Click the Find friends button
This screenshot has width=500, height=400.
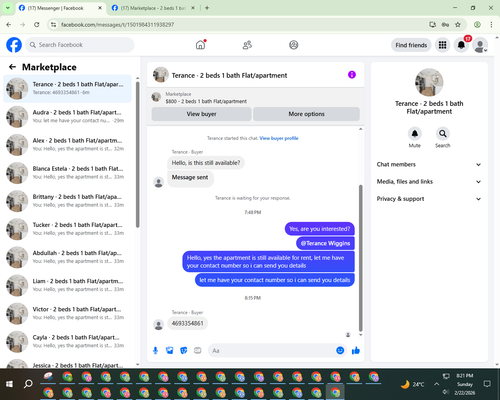pyautogui.click(x=411, y=45)
